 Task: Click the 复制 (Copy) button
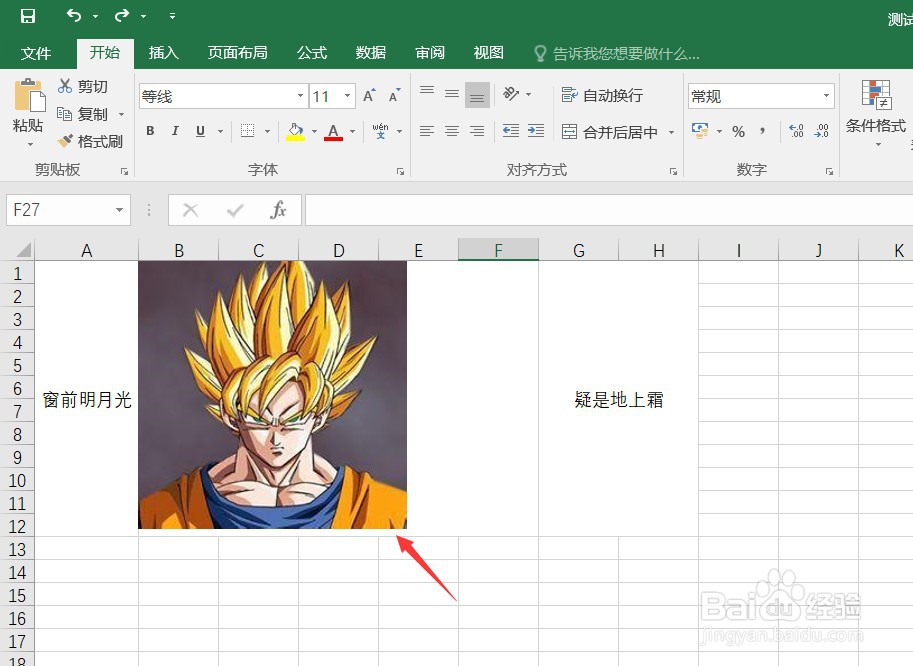click(83, 114)
